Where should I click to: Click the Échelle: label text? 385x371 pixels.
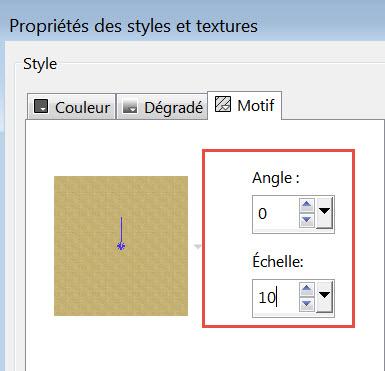pyautogui.click(x=278, y=261)
